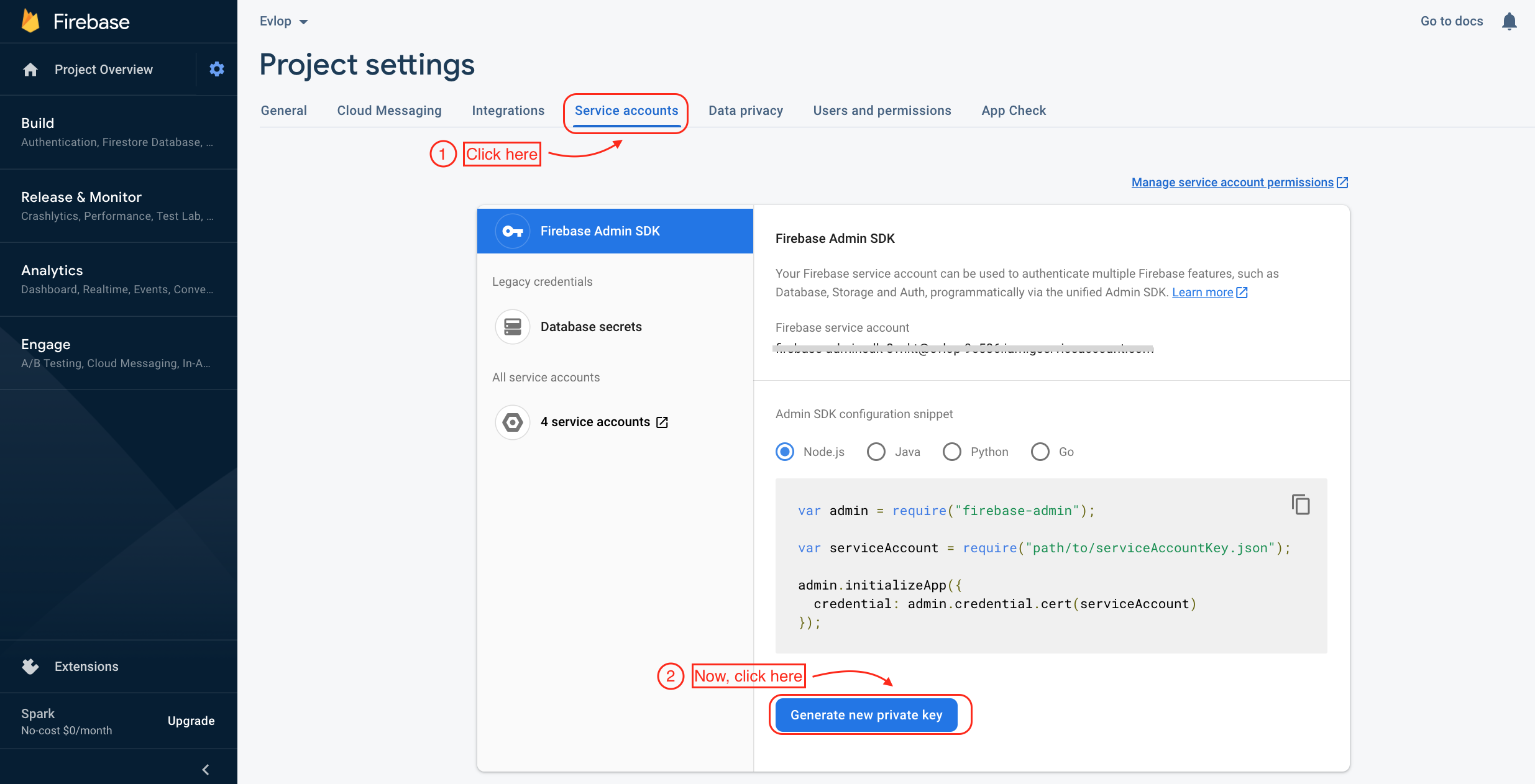This screenshot has height=784, width=1535.
Task: Expand the Engage section
Action: [118, 353]
